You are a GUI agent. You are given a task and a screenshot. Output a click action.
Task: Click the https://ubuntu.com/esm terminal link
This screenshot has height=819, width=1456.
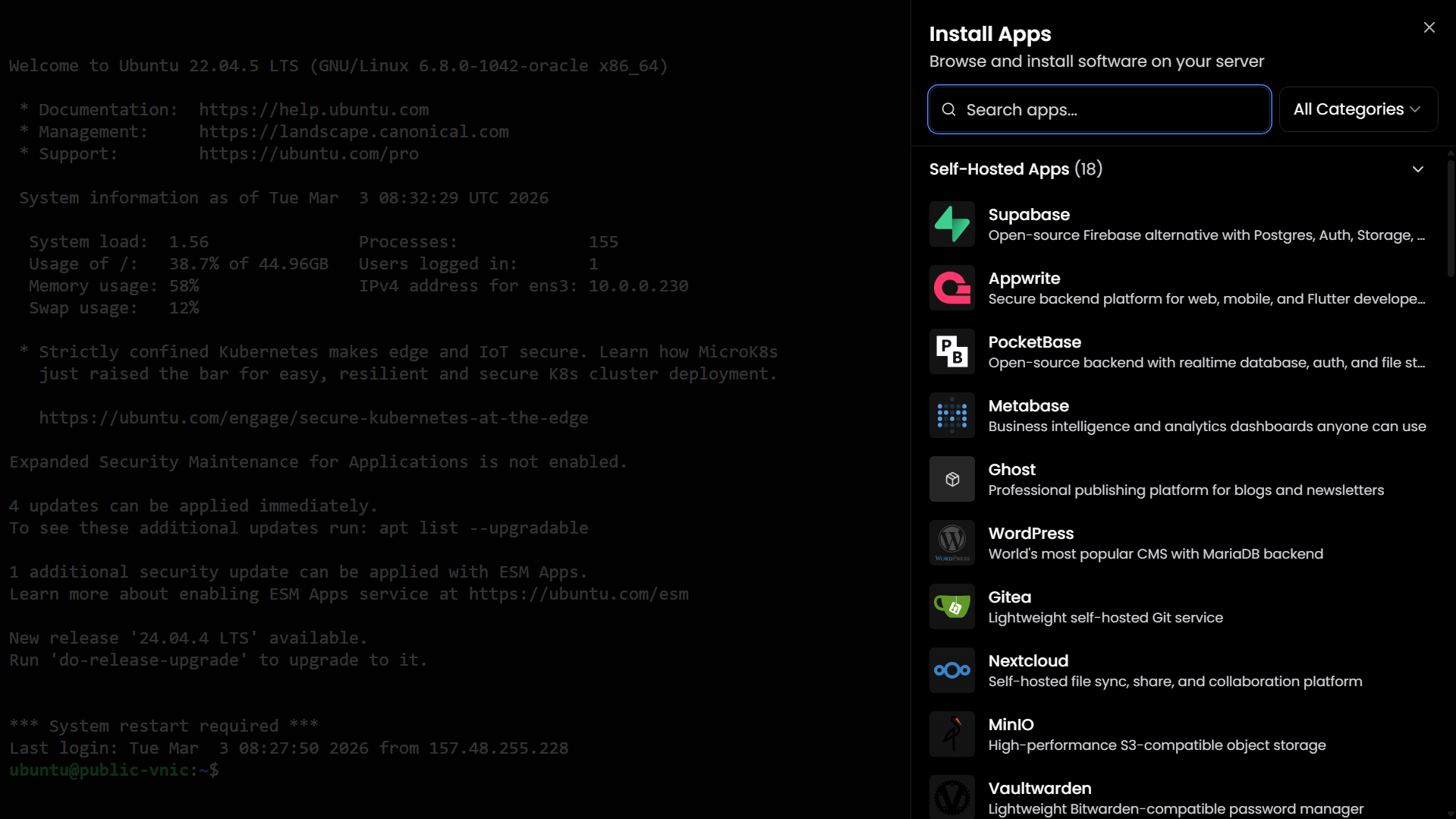(x=578, y=594)
